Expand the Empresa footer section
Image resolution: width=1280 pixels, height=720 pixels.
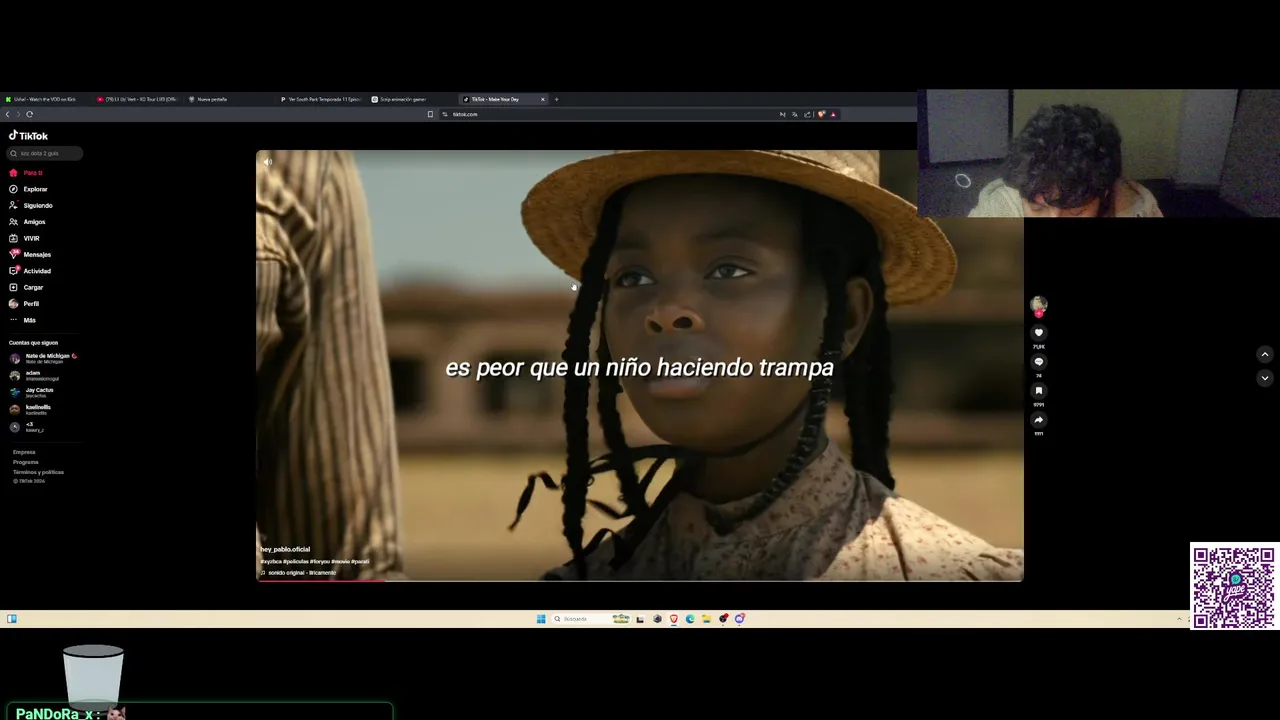pos(24,452)
